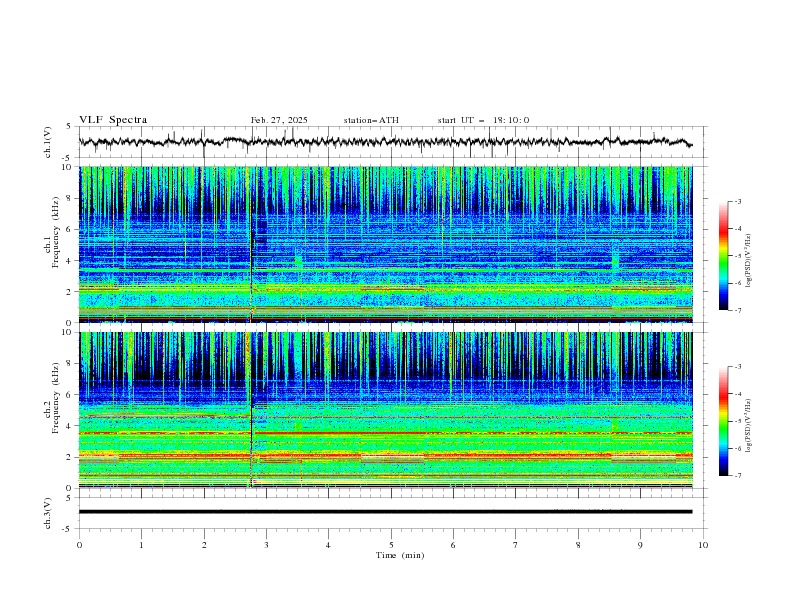This screenshot has width=792, height=612.
Task: Click the 'ch.3(V)' axis label
Action: coord(48,513)
